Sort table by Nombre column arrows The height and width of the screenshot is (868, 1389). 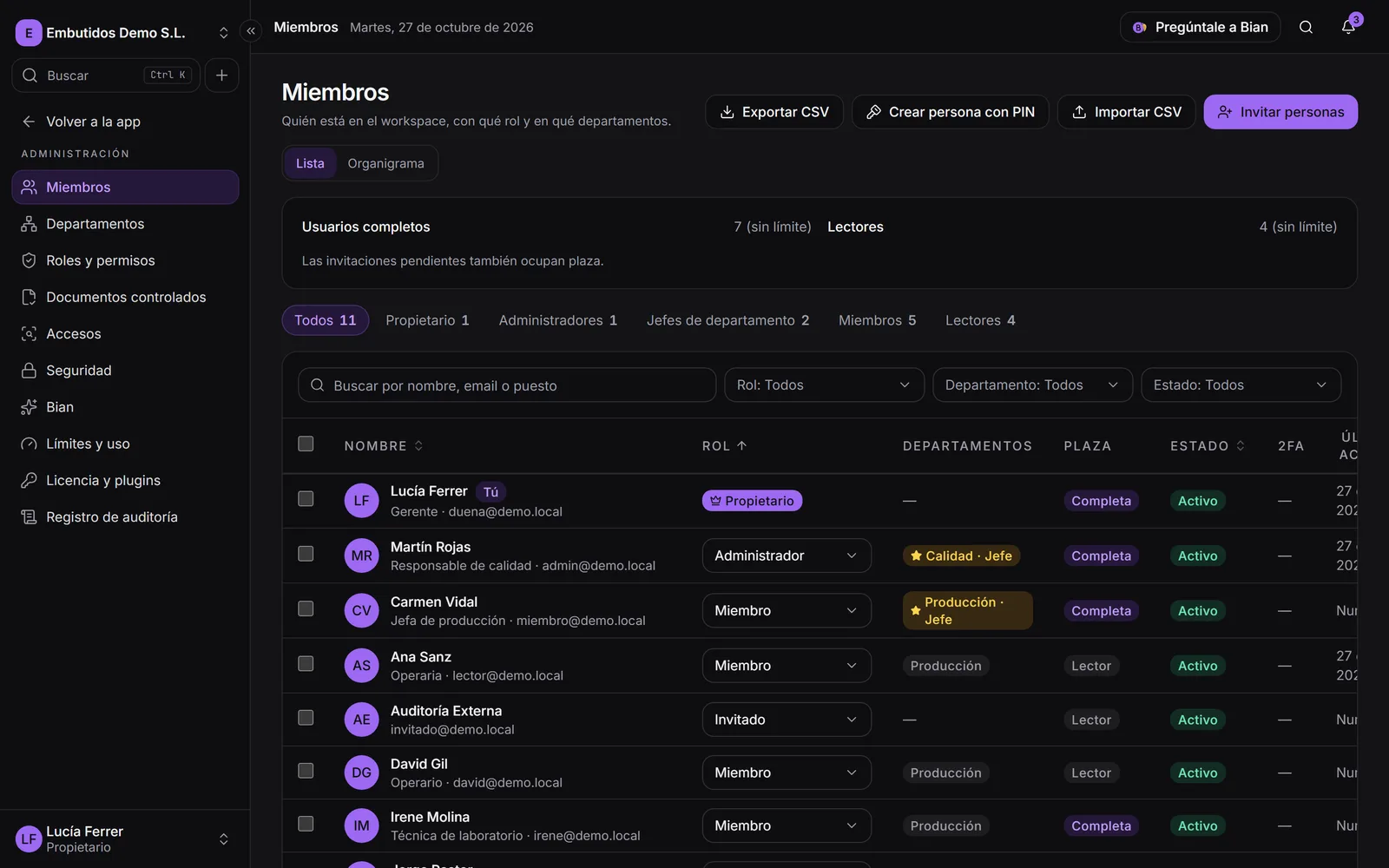(419, 445)
